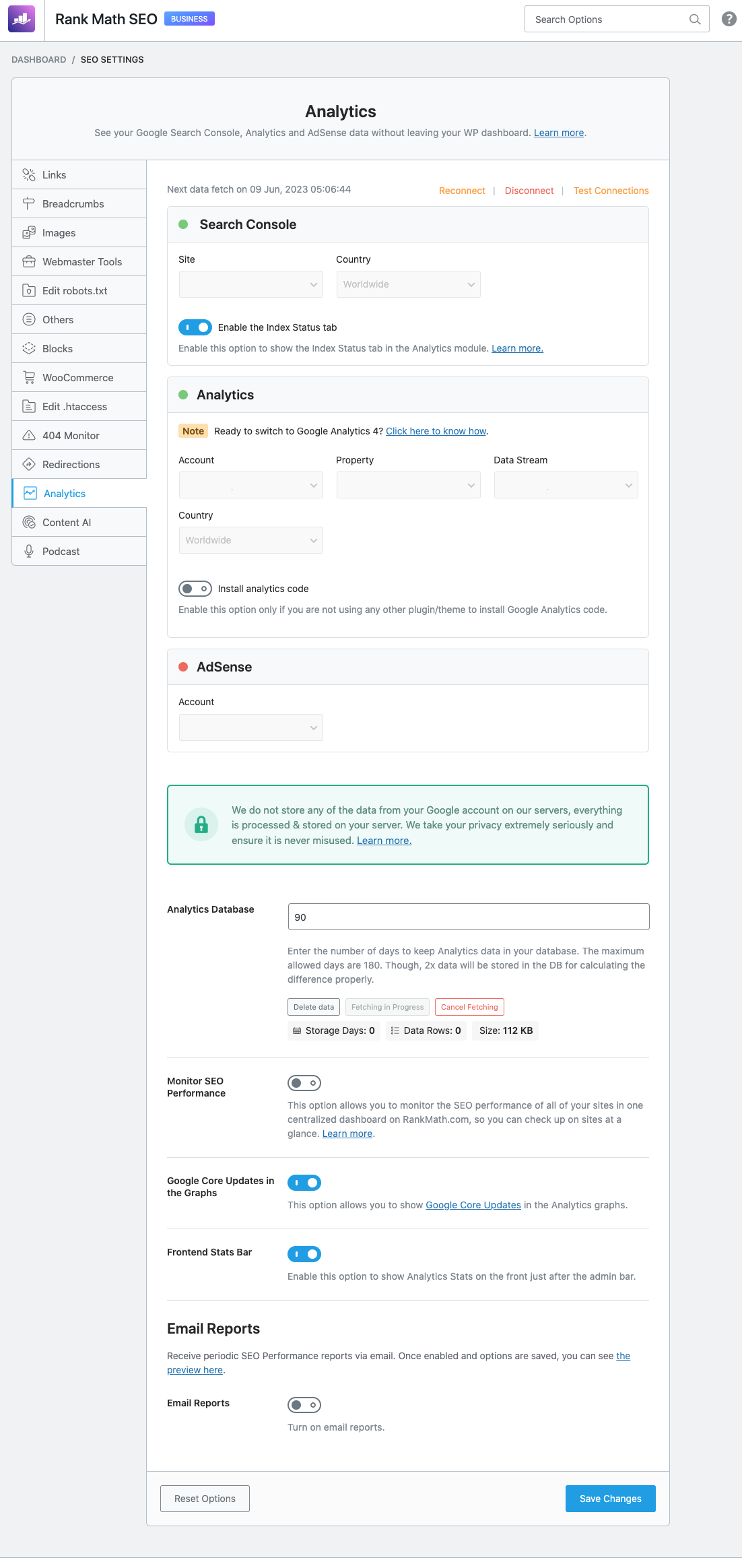The height and width of the screenshot is (1568, 742).
Task: Click the Edit robots.txt file icon
Action: pos(29,291)
